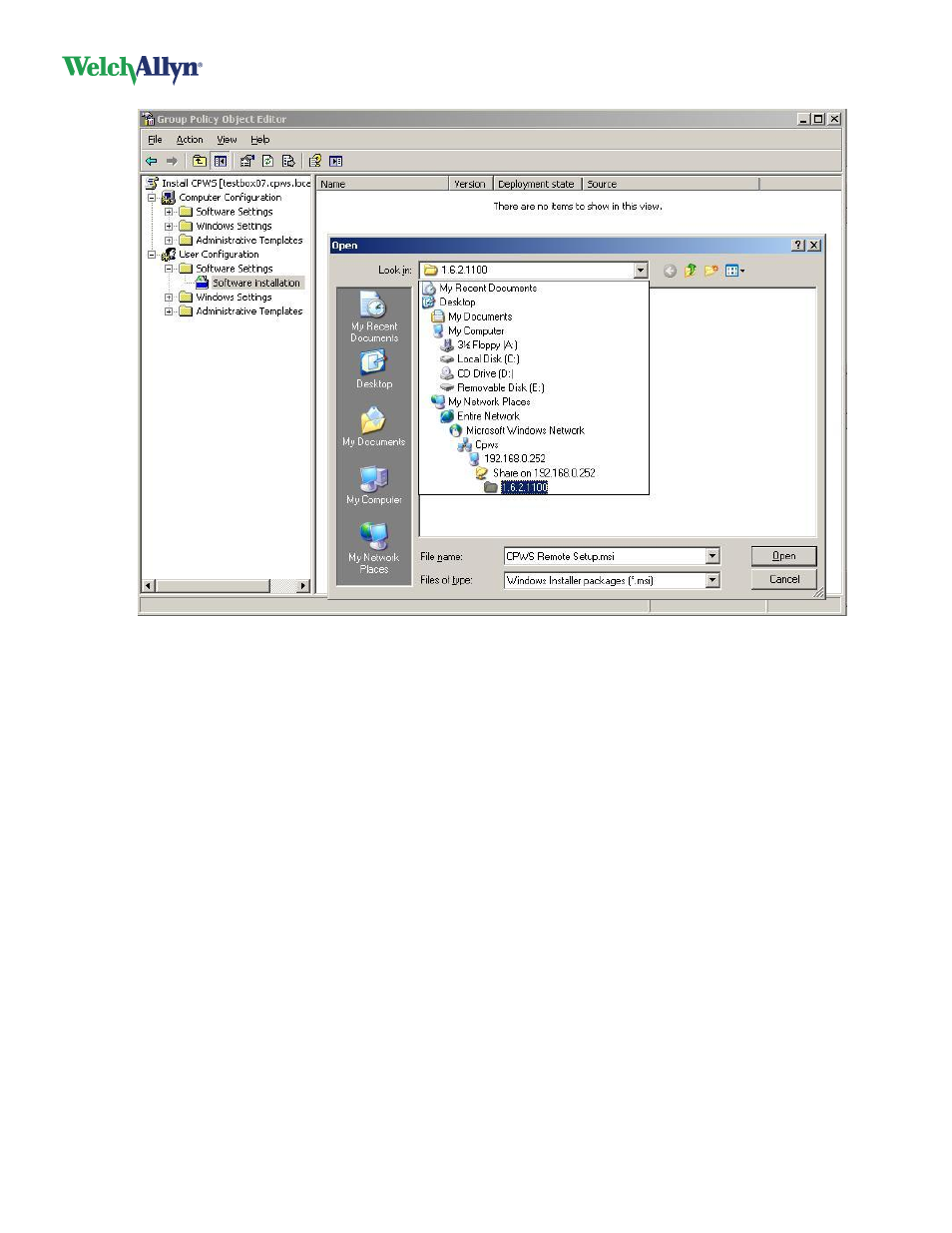Sort by the Version column header
This screenshot has width=952, height=1233.
(x=471, y=184)
